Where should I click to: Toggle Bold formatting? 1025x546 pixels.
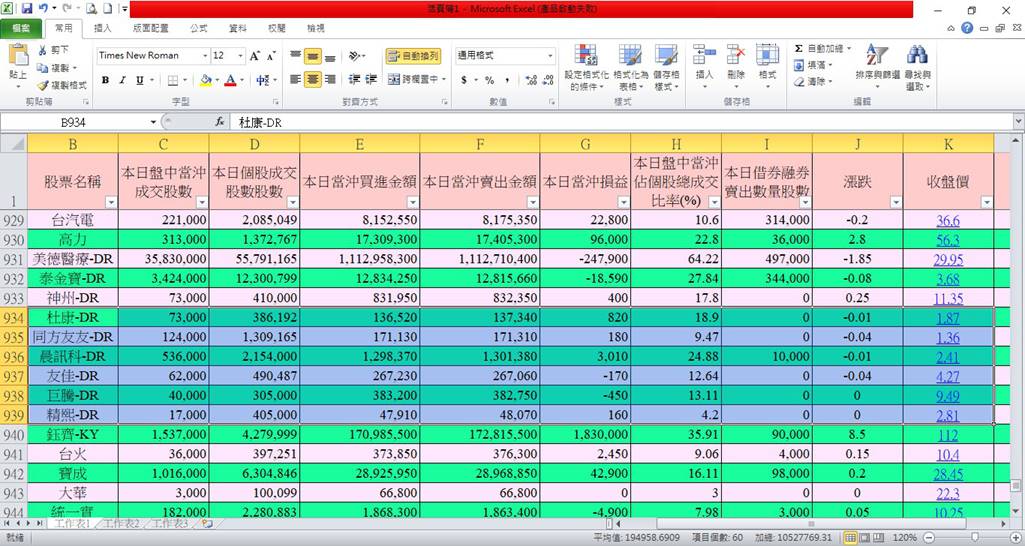pyautogui.click(x=105, y=80)
